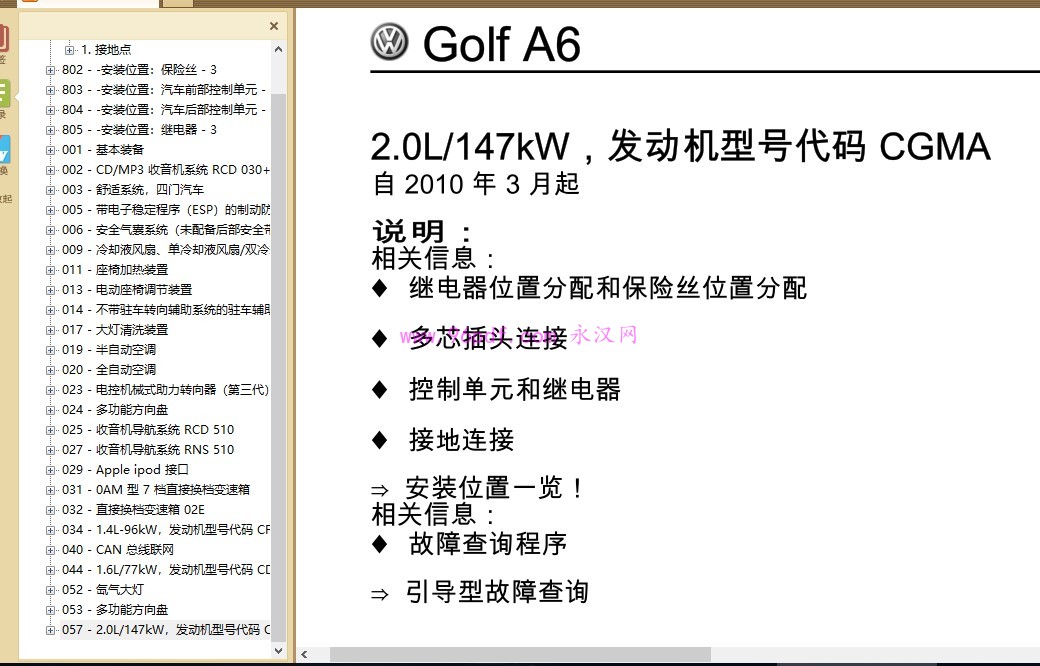This screenshot has width=1040, height=666.
Task: Click the horizontal scrollbar thumb below the document
Action: [x=520, y=655]
